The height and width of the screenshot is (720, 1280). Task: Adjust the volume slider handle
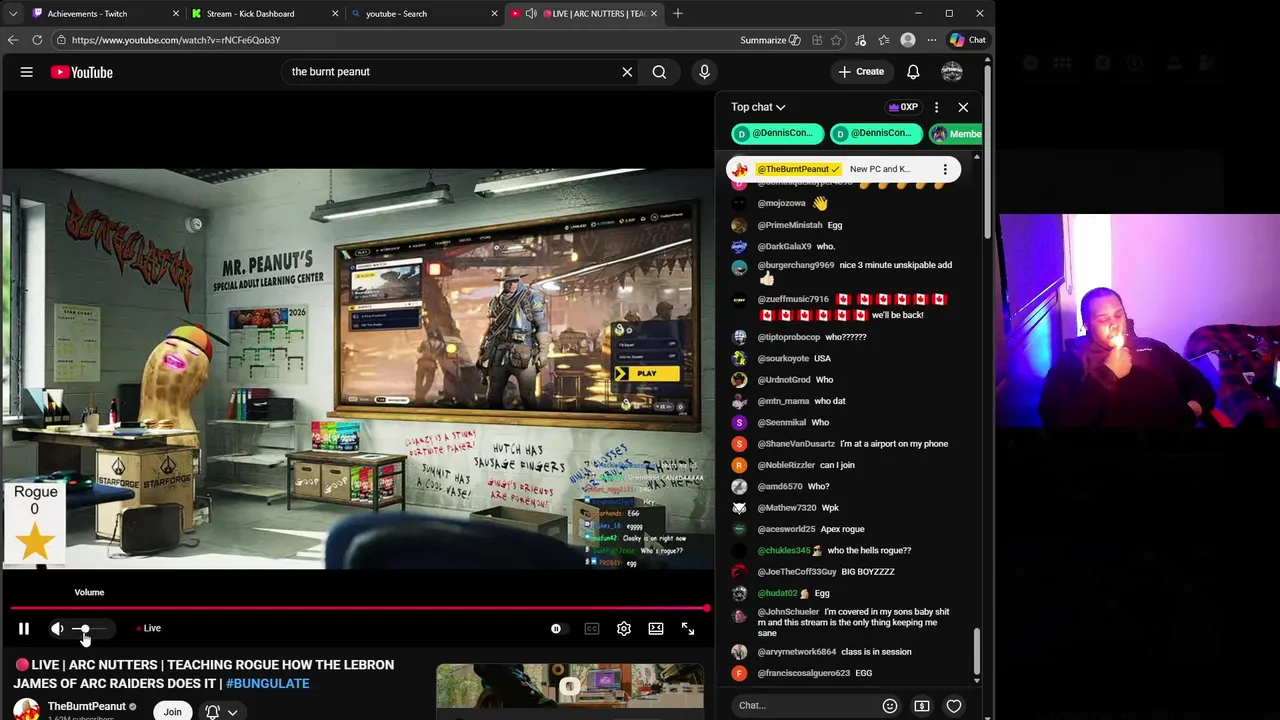[x=84, y=629]
